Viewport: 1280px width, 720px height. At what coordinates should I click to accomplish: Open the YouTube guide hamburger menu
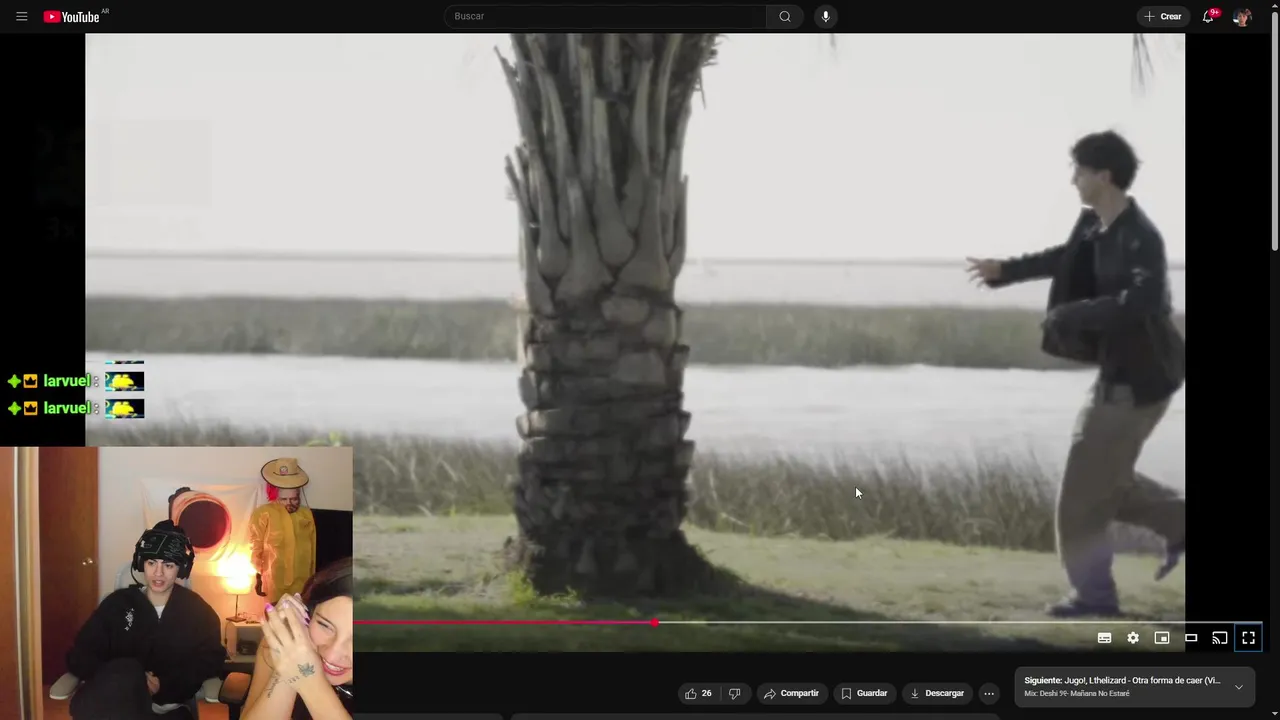(21, 16)
